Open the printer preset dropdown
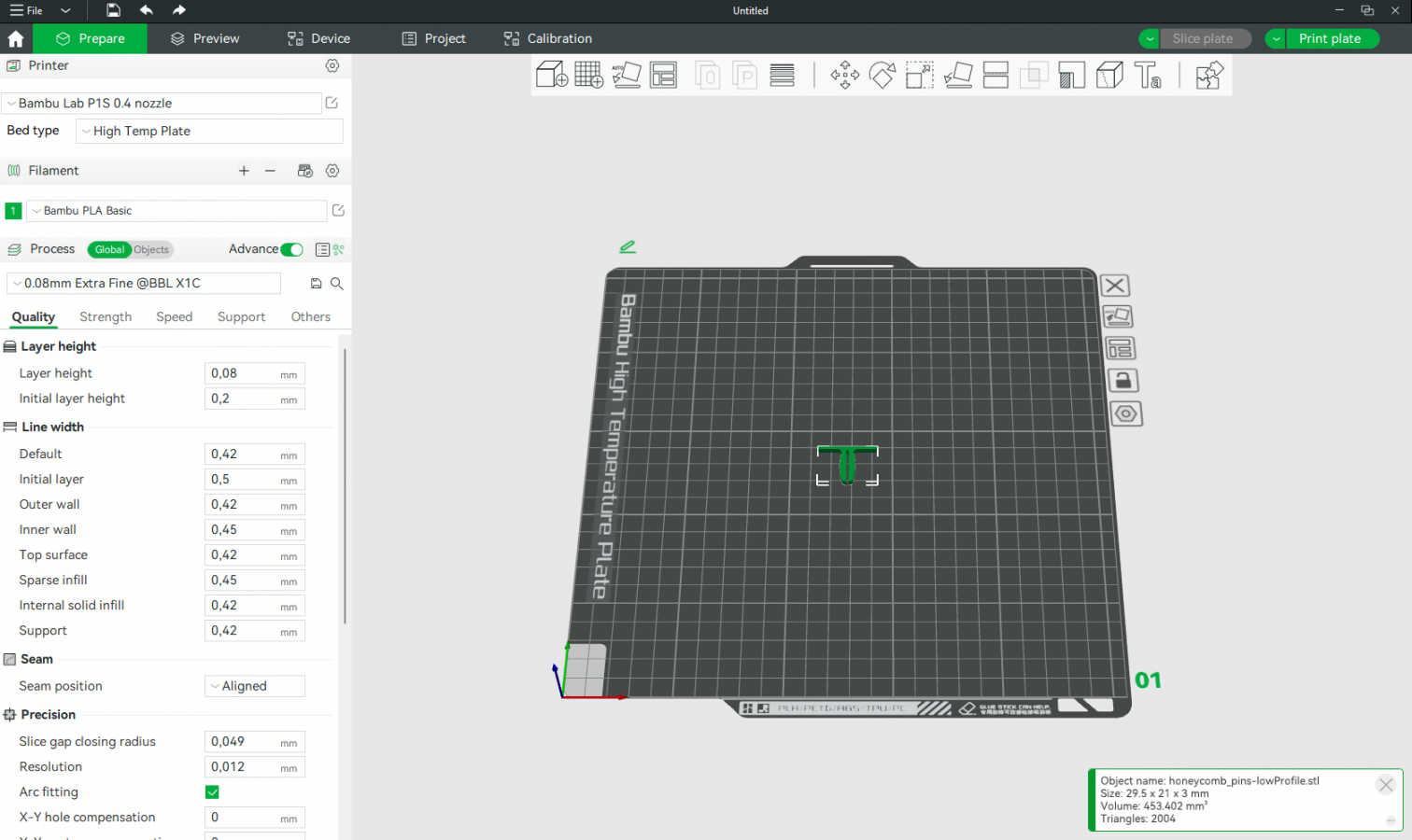Viewport: 1412px width, 840px height. click(x=162, y=104)
